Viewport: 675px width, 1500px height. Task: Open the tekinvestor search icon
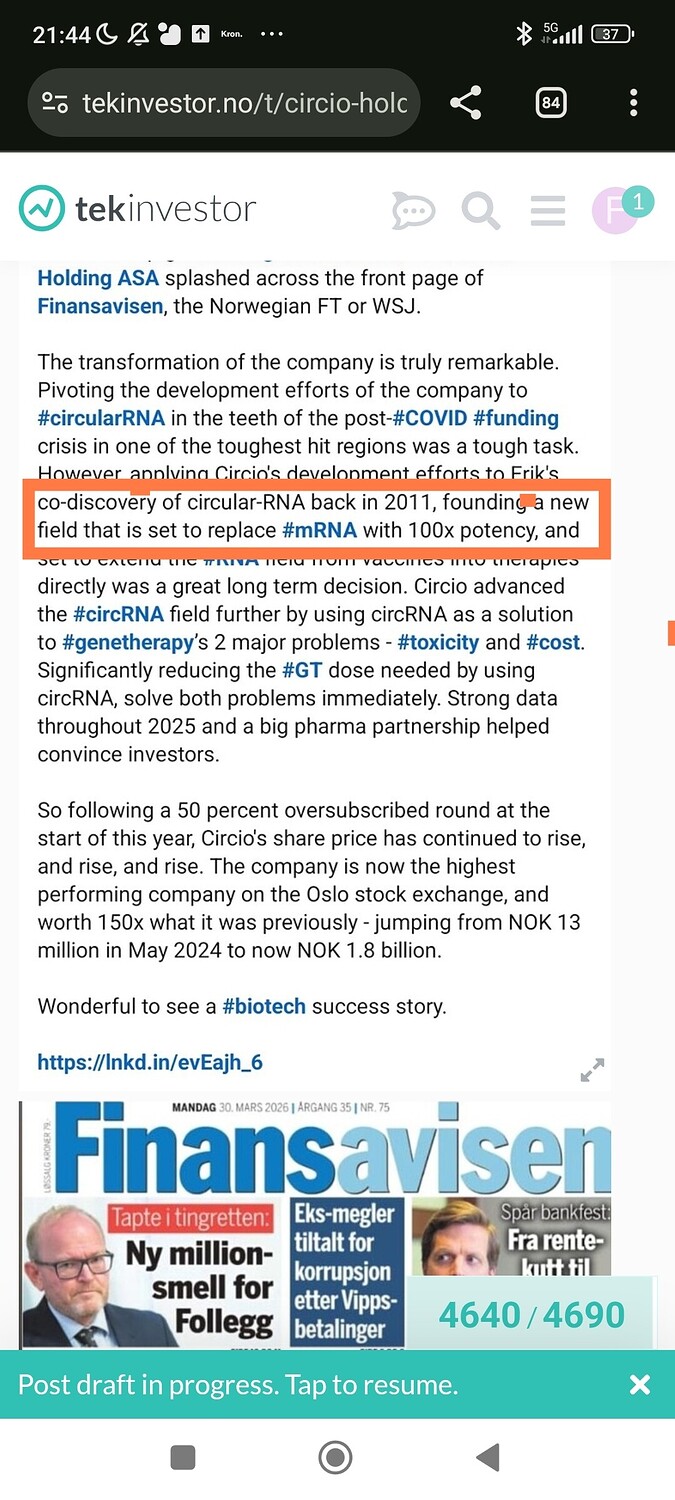[x=480, y=210]
